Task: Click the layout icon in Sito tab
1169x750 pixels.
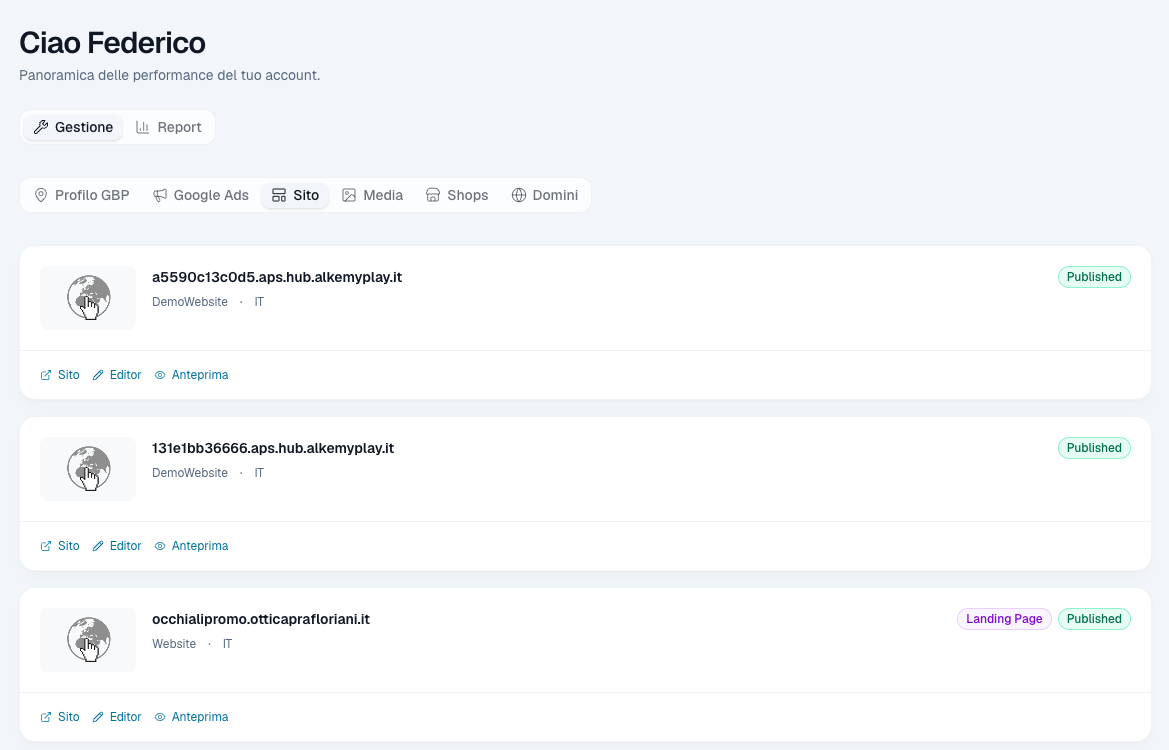Action: [279, 195]
